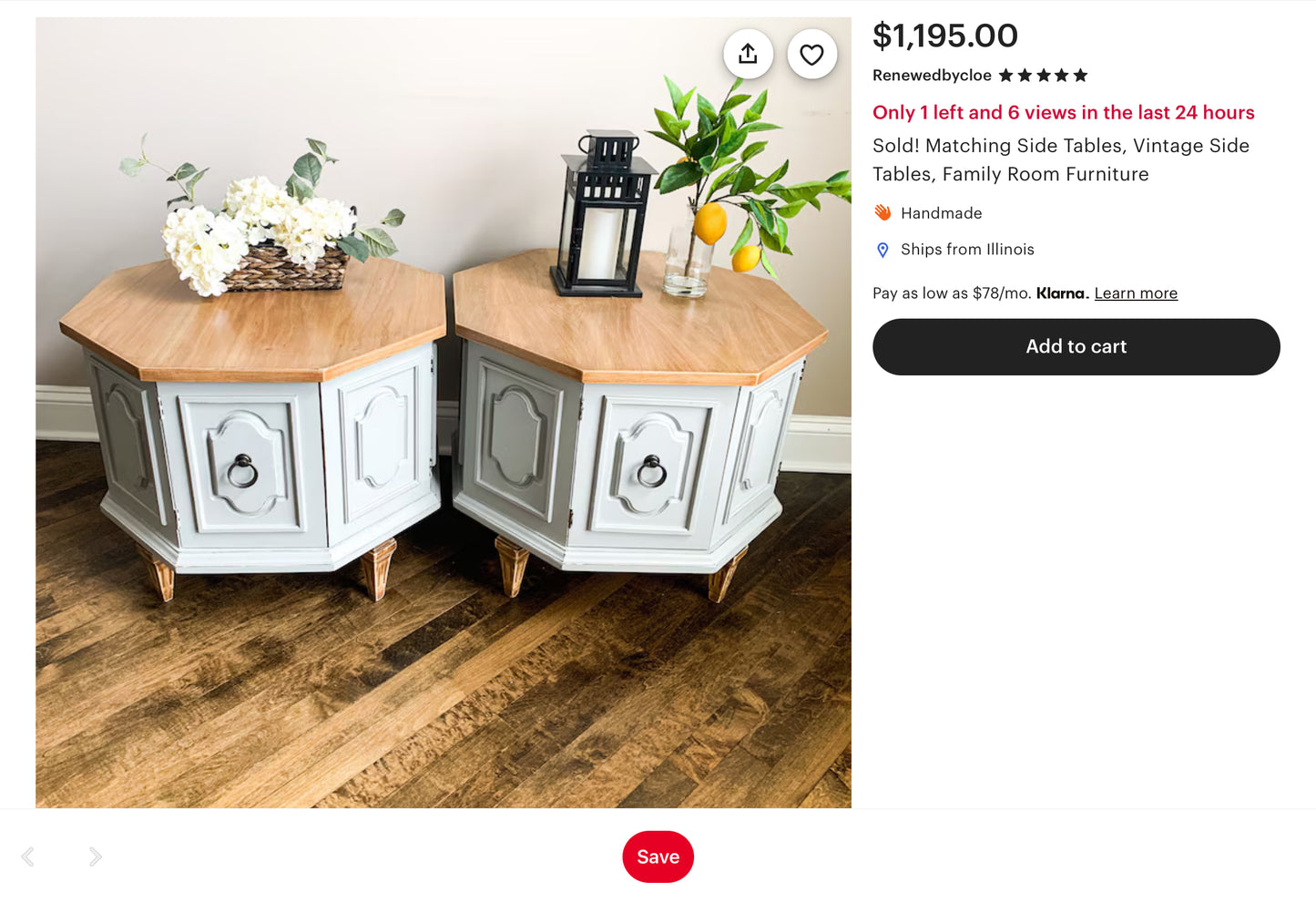Go to previous image with left chevron
The height and width of the screenshot is (903, 1316).
[x=28, y=857]
